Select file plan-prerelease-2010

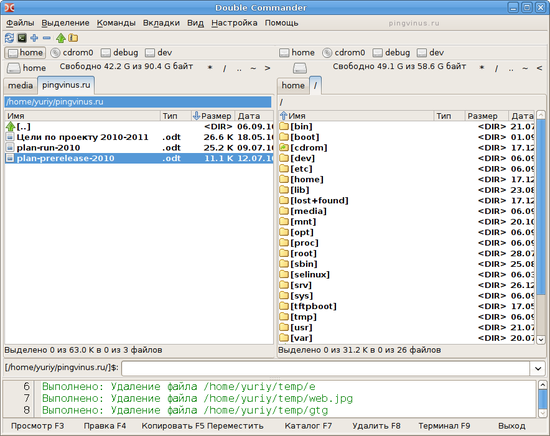tap(139, 158)
